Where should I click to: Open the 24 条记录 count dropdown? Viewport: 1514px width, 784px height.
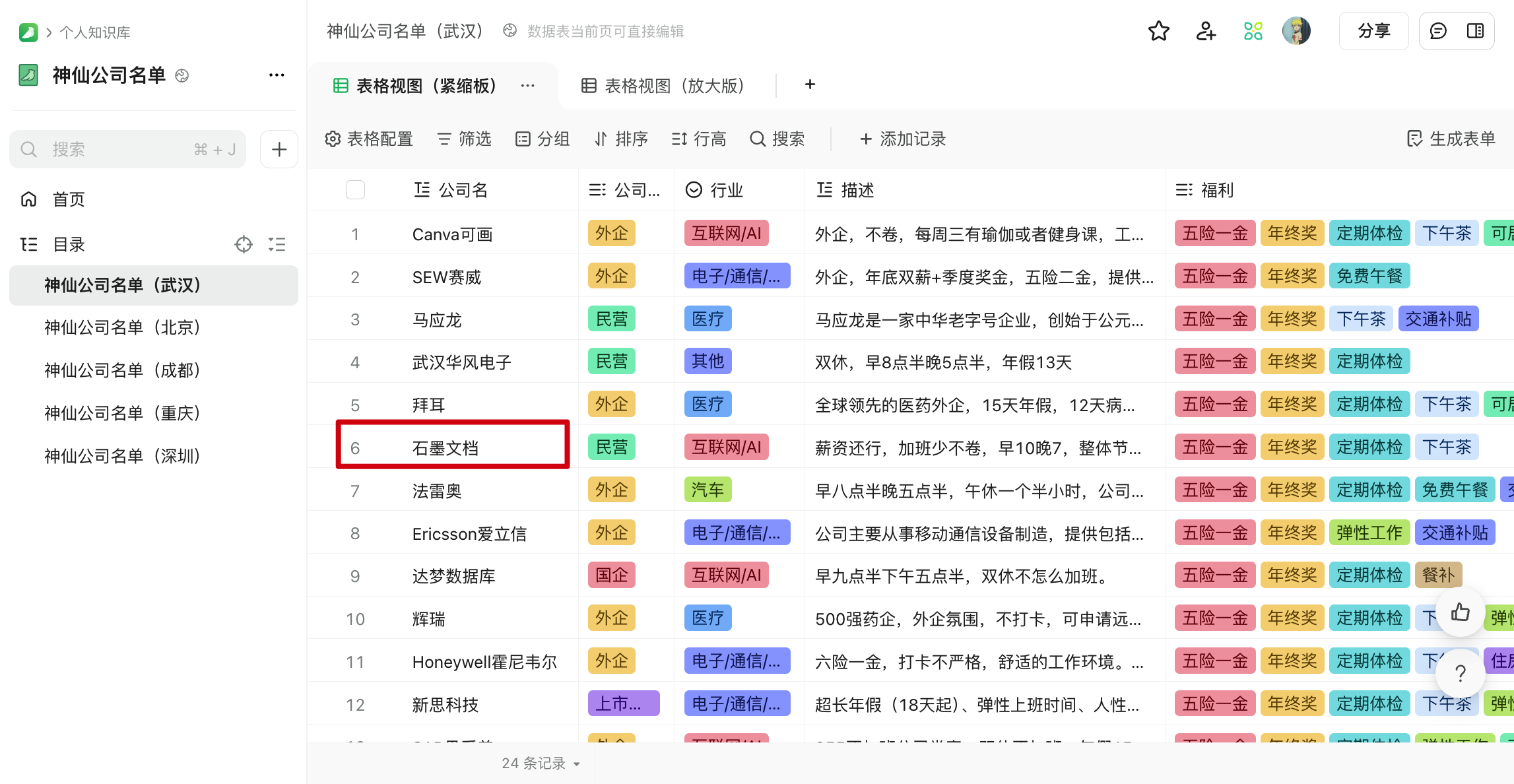pos(541,764)
